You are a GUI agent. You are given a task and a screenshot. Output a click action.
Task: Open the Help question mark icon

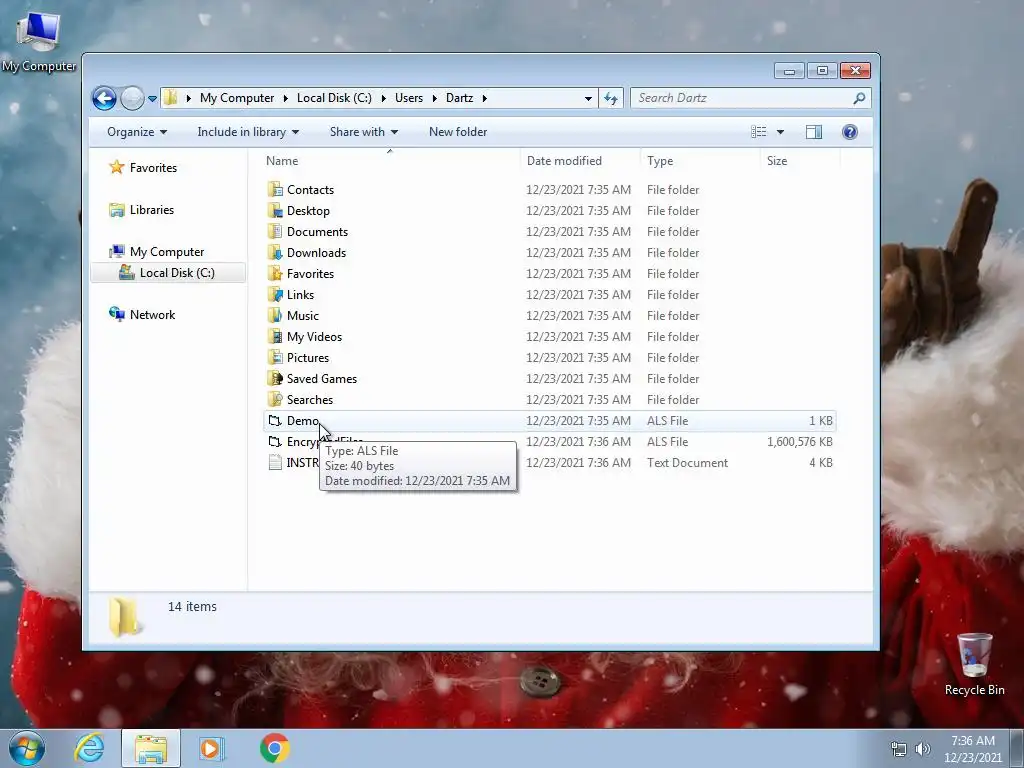850,132
